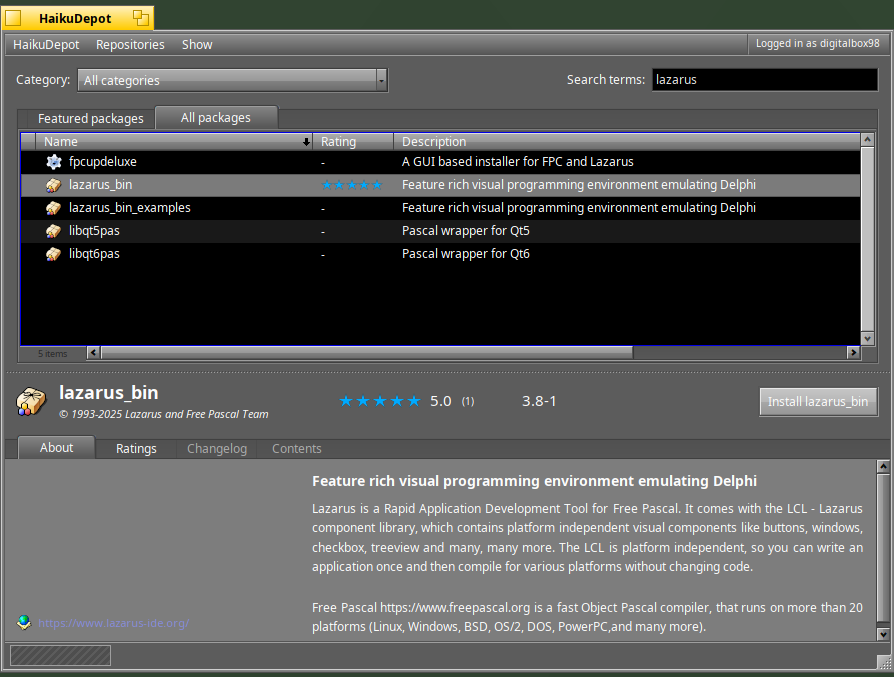This screenshot has height=677, width=894.
Task: Click the description pane scroll up arrow
Action: pyautogui.click(x=883, y=467)
